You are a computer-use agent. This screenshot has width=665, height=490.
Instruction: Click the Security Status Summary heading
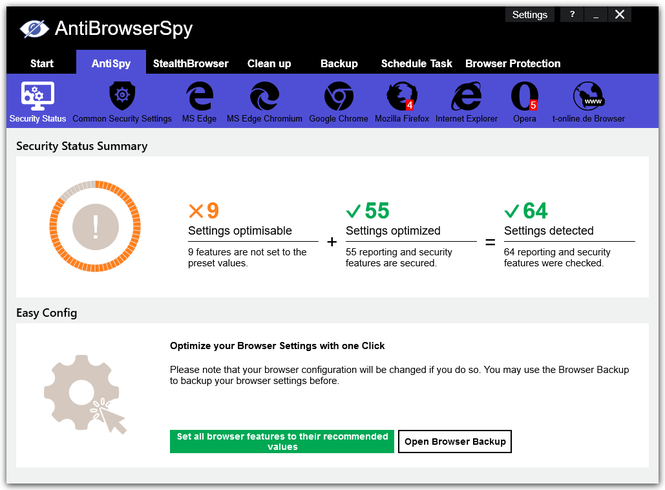point(82,146)
